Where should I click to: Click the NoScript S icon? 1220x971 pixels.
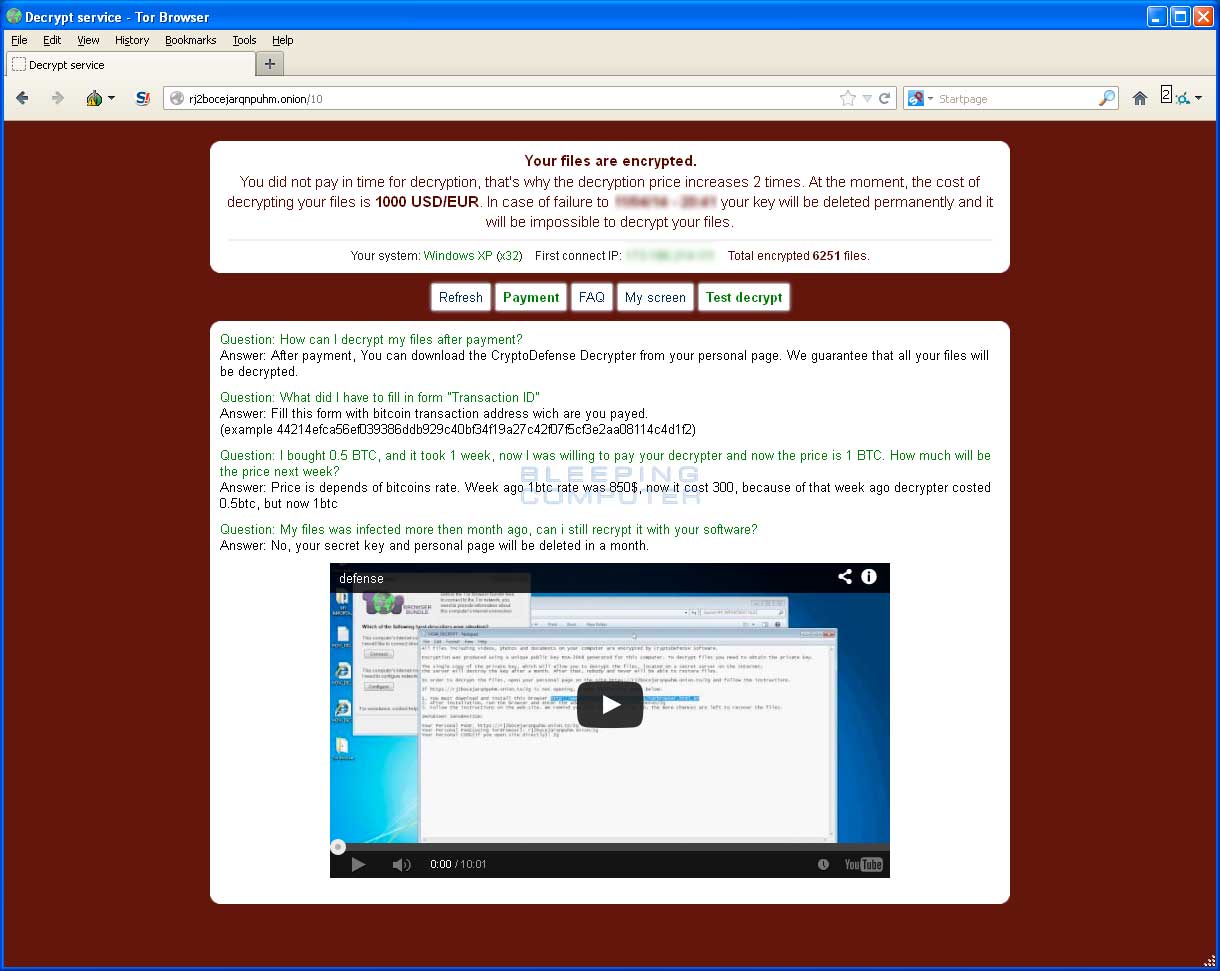[x=142, y=98]
